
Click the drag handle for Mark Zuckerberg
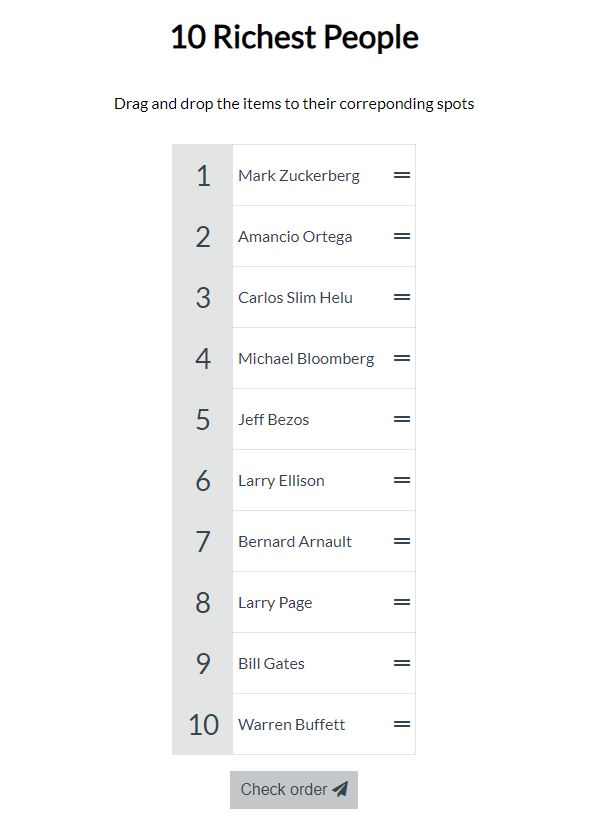coord(402,175)
